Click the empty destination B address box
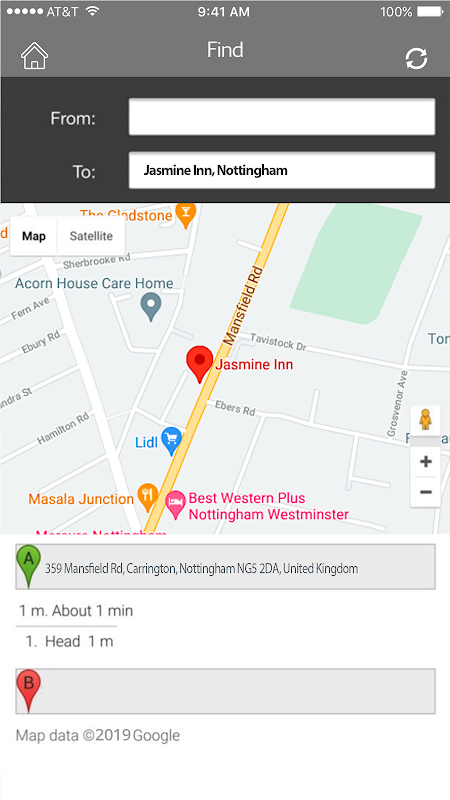450x800 pixels. (225, 691)
